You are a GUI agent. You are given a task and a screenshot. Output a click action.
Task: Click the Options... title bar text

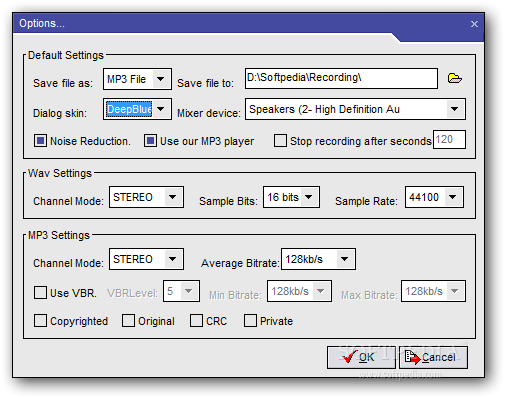[42, 23]
